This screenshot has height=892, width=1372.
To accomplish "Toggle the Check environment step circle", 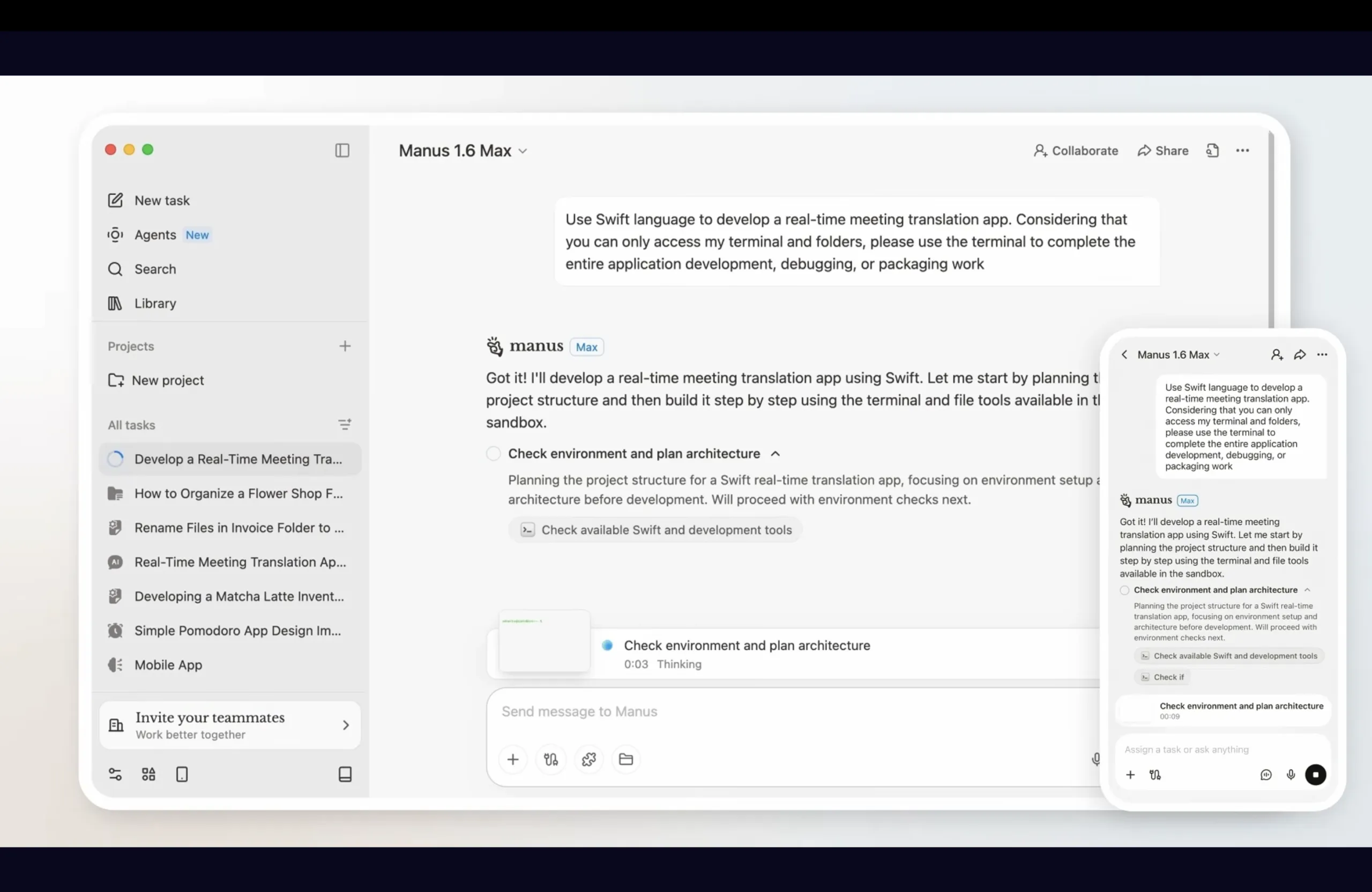I will point(494,453).
